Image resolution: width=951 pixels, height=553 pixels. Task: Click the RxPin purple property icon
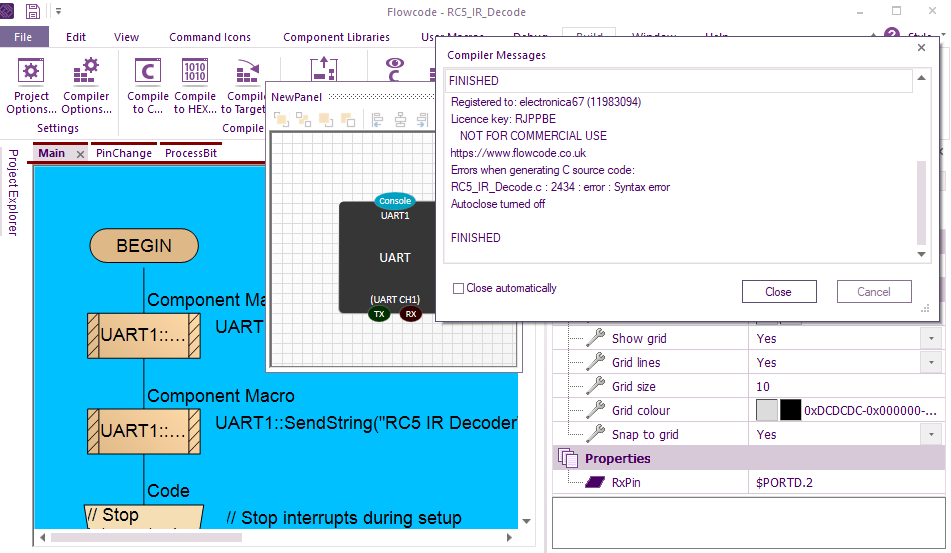pos(595,482)
